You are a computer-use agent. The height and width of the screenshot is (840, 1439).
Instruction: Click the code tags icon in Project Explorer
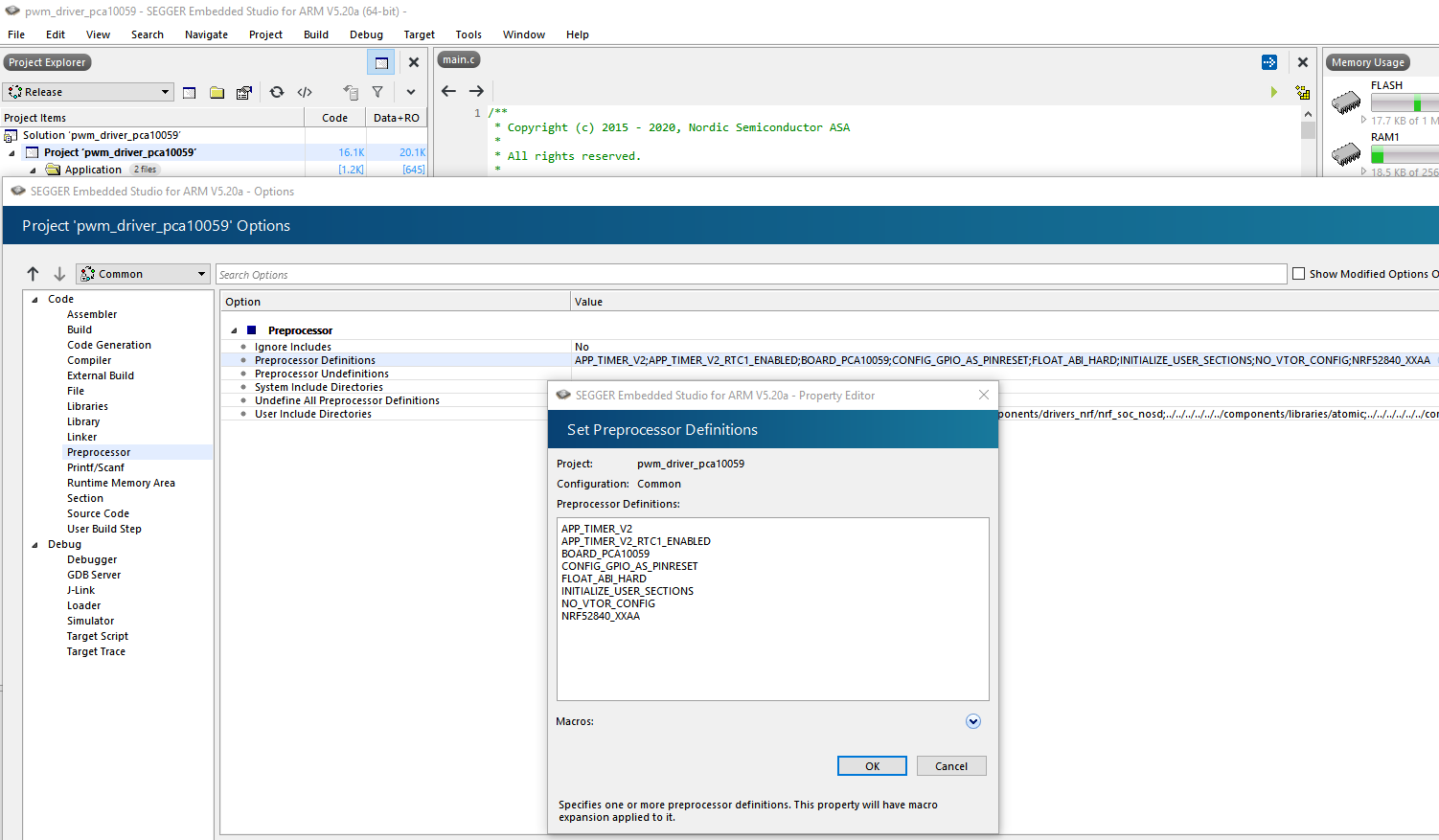point(305,93)
